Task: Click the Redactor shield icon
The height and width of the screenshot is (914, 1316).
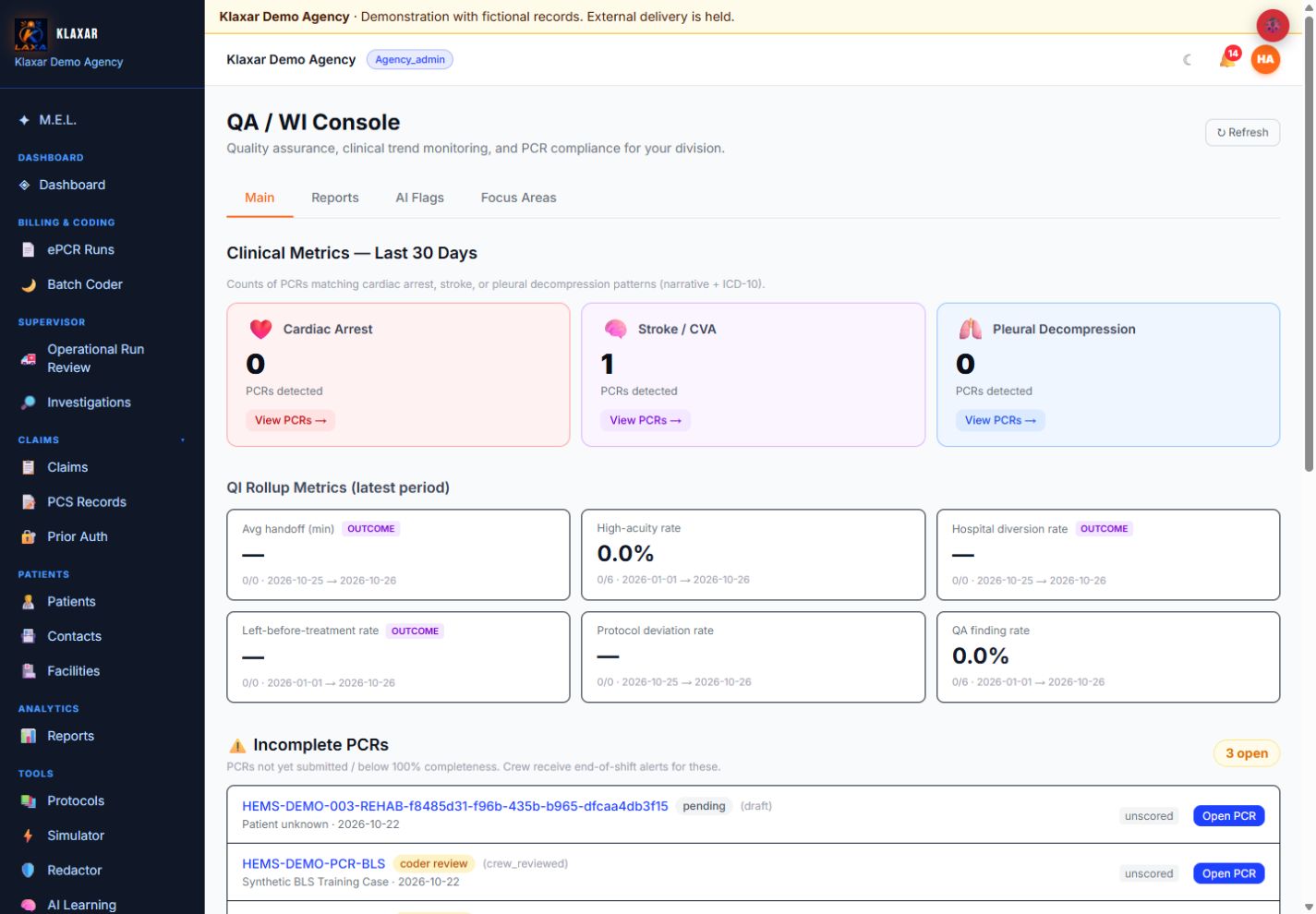Action: pyautogui.click(x=29, y=870)
